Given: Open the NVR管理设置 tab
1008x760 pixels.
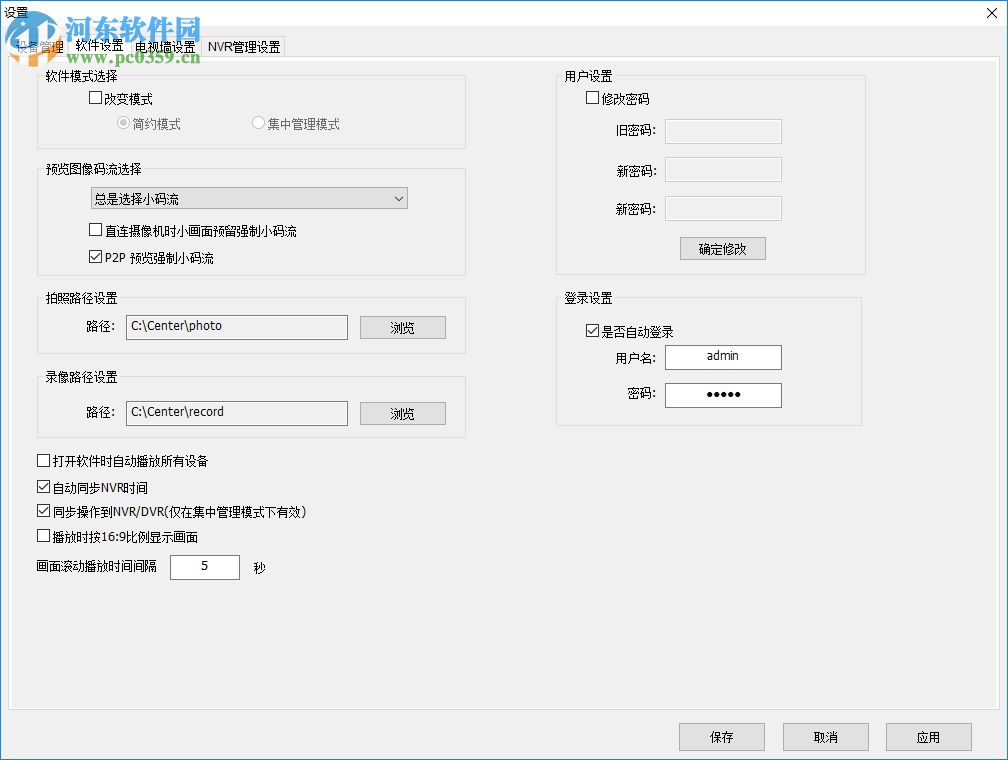Looking at the screenshot, I should [244, 47].
